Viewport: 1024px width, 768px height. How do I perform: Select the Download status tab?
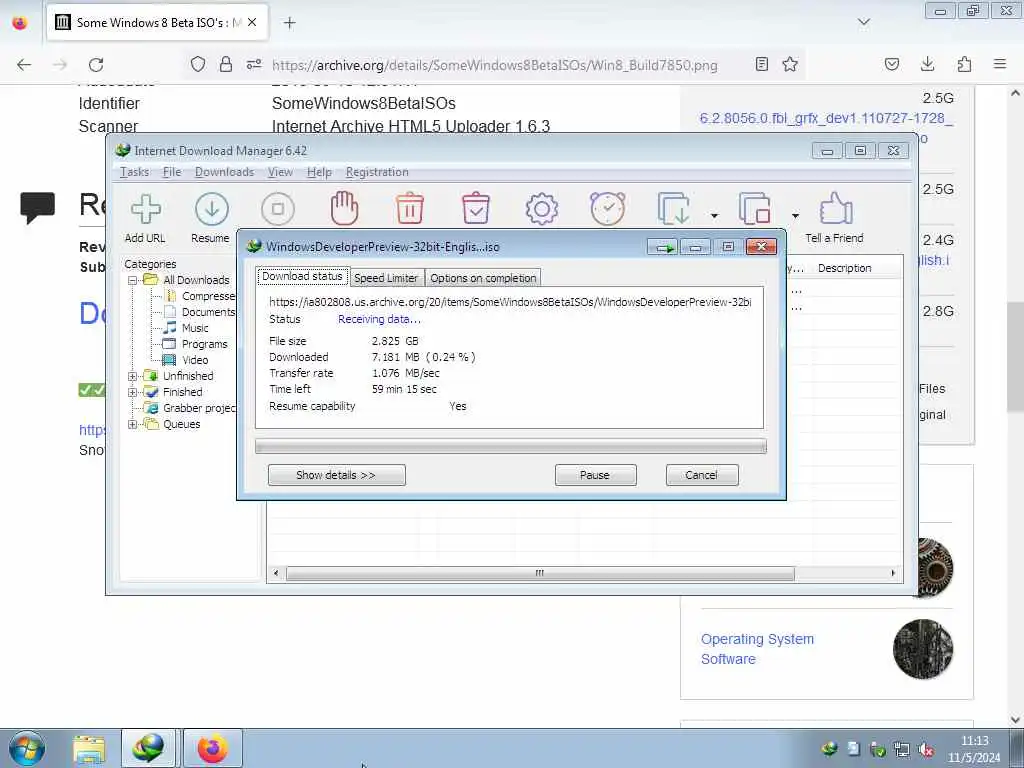pyautogui.click(x=302, y=276)
